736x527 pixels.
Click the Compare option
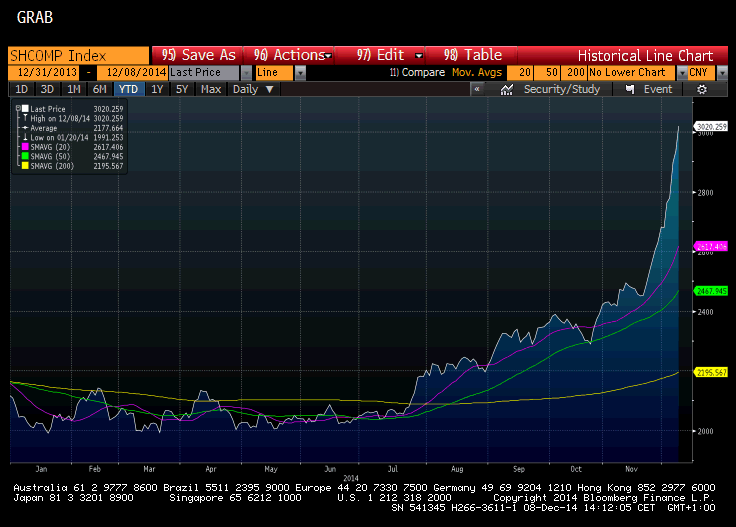click(417, 72)
